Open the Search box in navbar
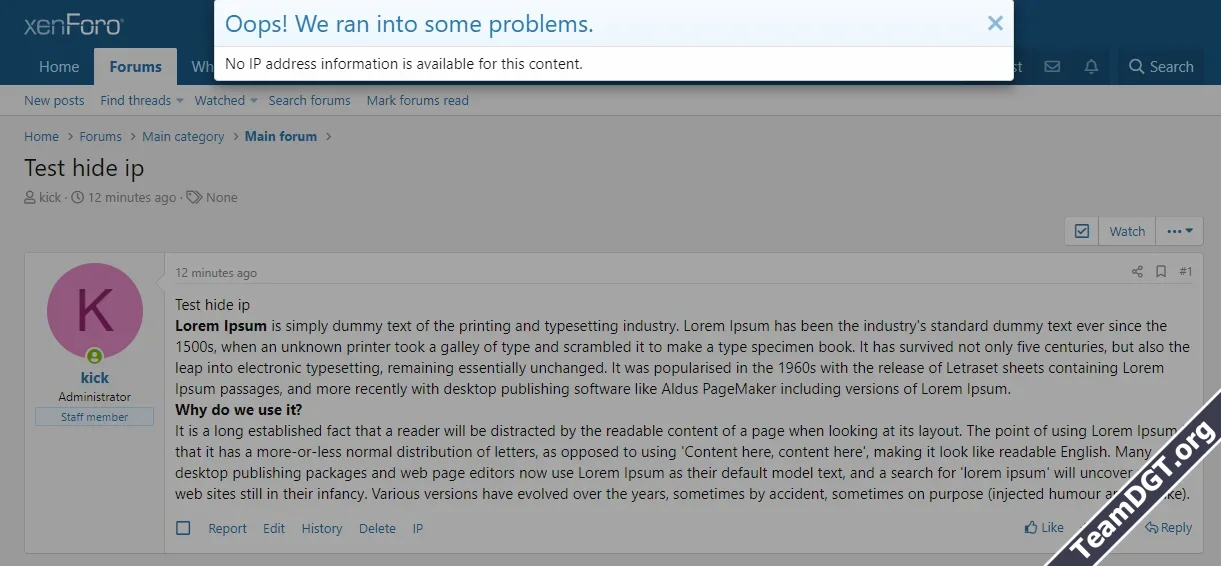The height and width of the screenshot is (566, 1221). click(1161, 67)
